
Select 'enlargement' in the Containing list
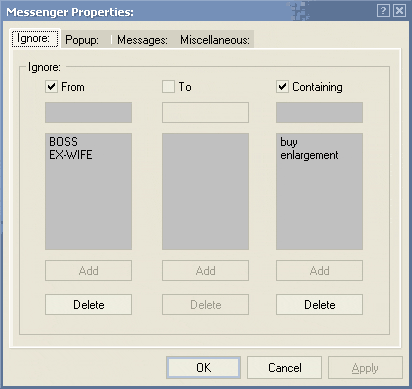coord(309,155)
